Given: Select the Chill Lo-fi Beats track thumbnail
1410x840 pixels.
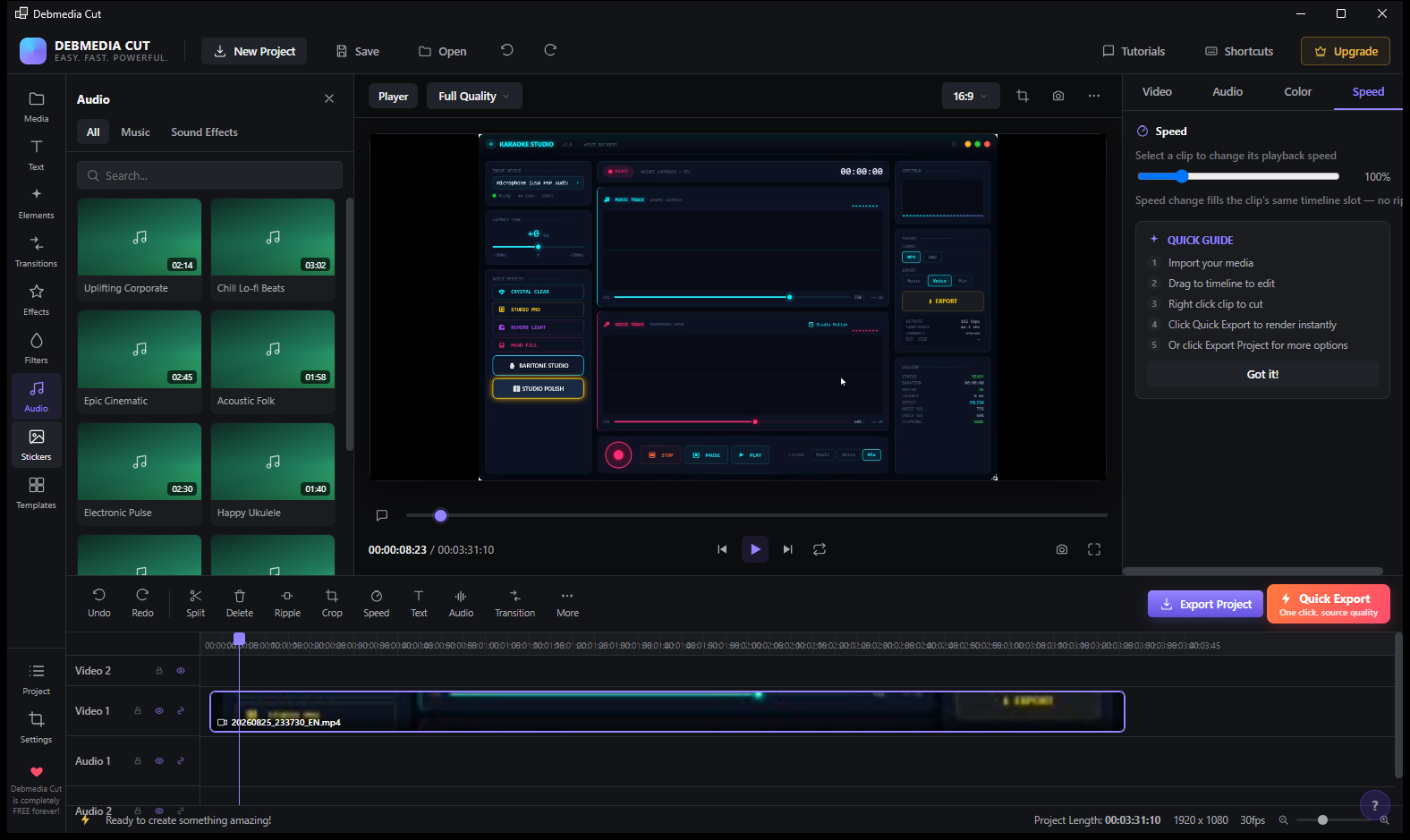Looking at the screenshot, I should (x=273, y=237).
